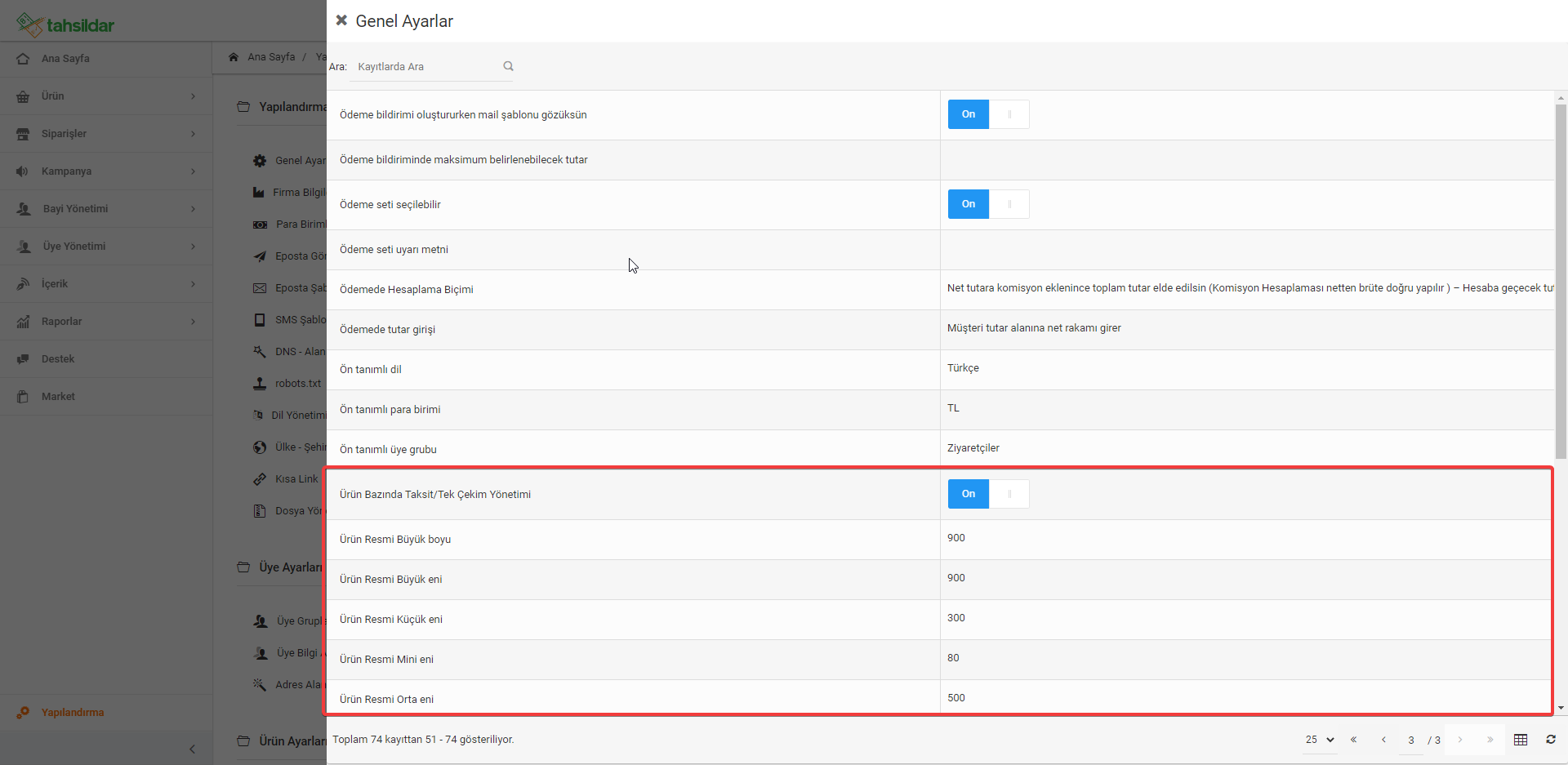Click the Kampanya megaphone icon
The image size is (1568, 765).
(23, 171)
